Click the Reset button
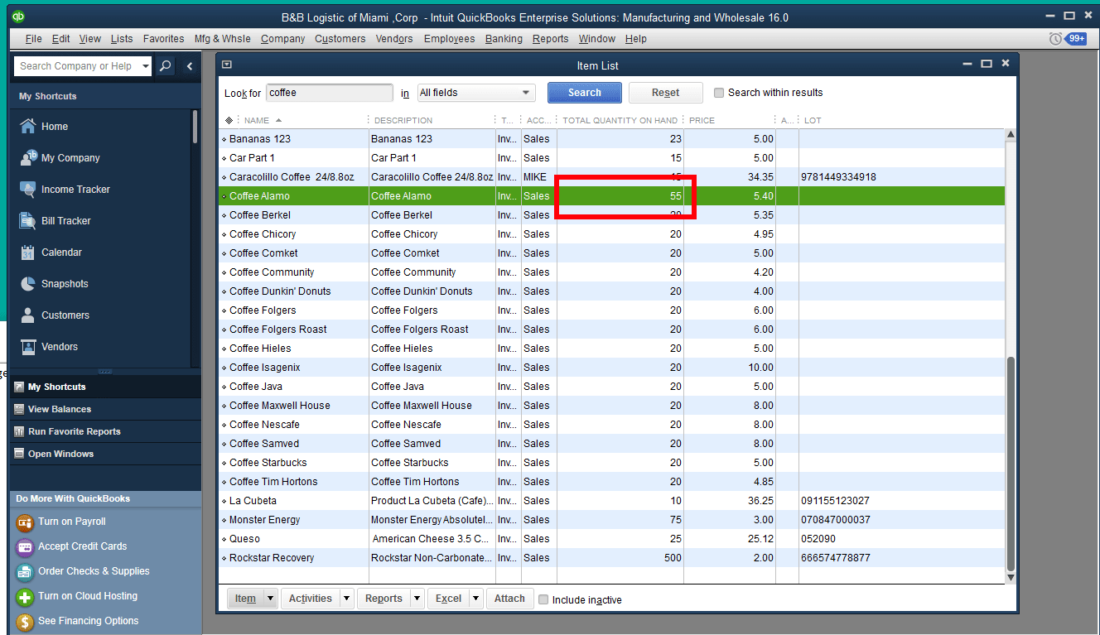Screen dimensions: 1100x635 tap(665, 93)
